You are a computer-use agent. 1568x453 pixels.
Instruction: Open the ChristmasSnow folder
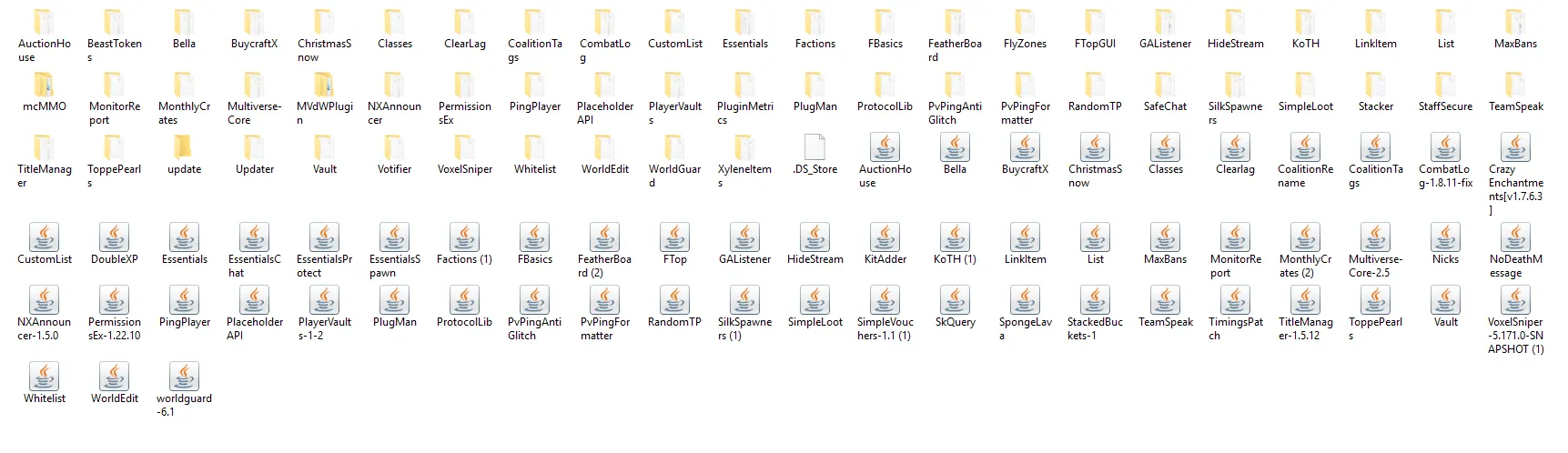[x=324, y=35]
